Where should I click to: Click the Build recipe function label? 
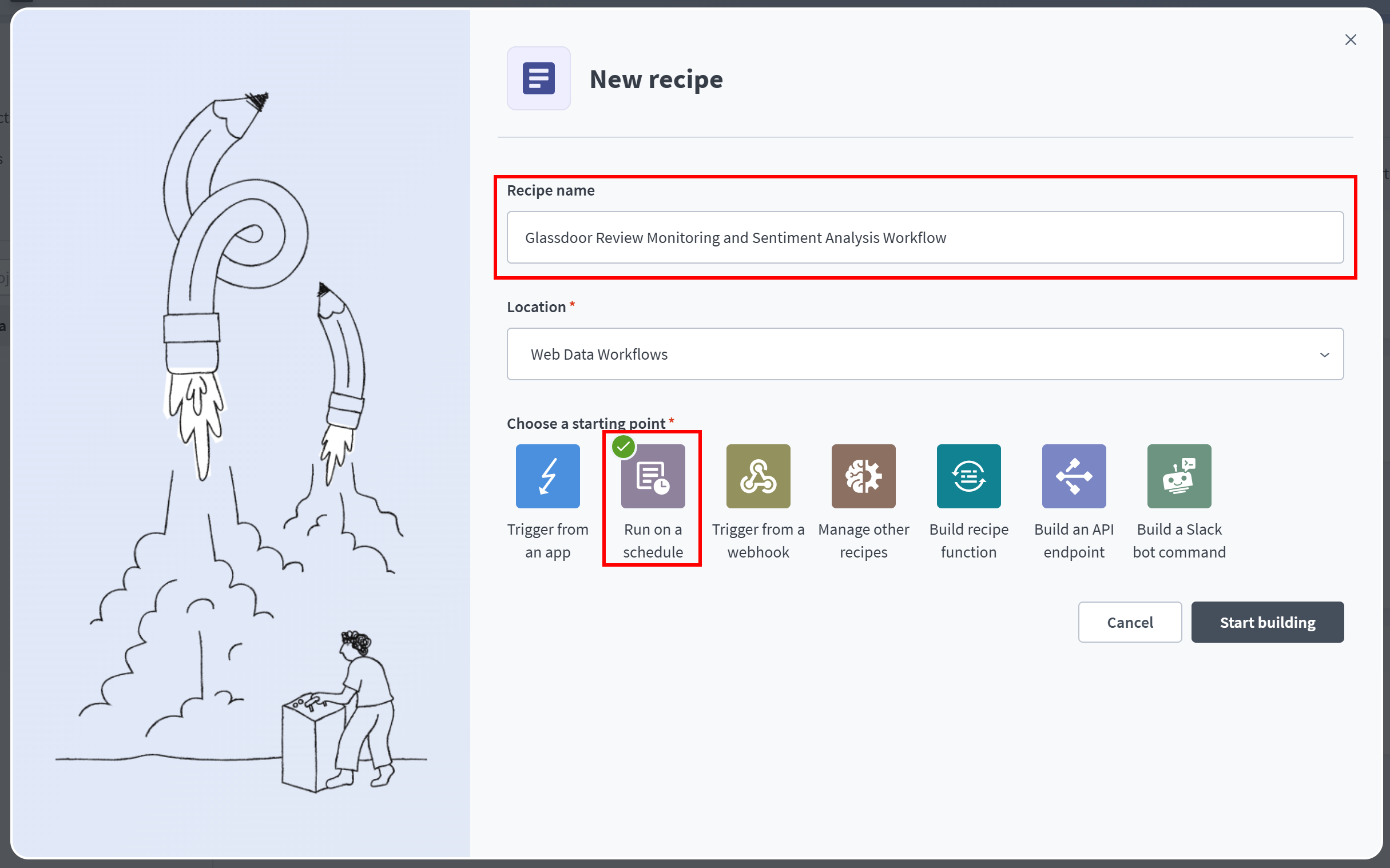point(968,540)
